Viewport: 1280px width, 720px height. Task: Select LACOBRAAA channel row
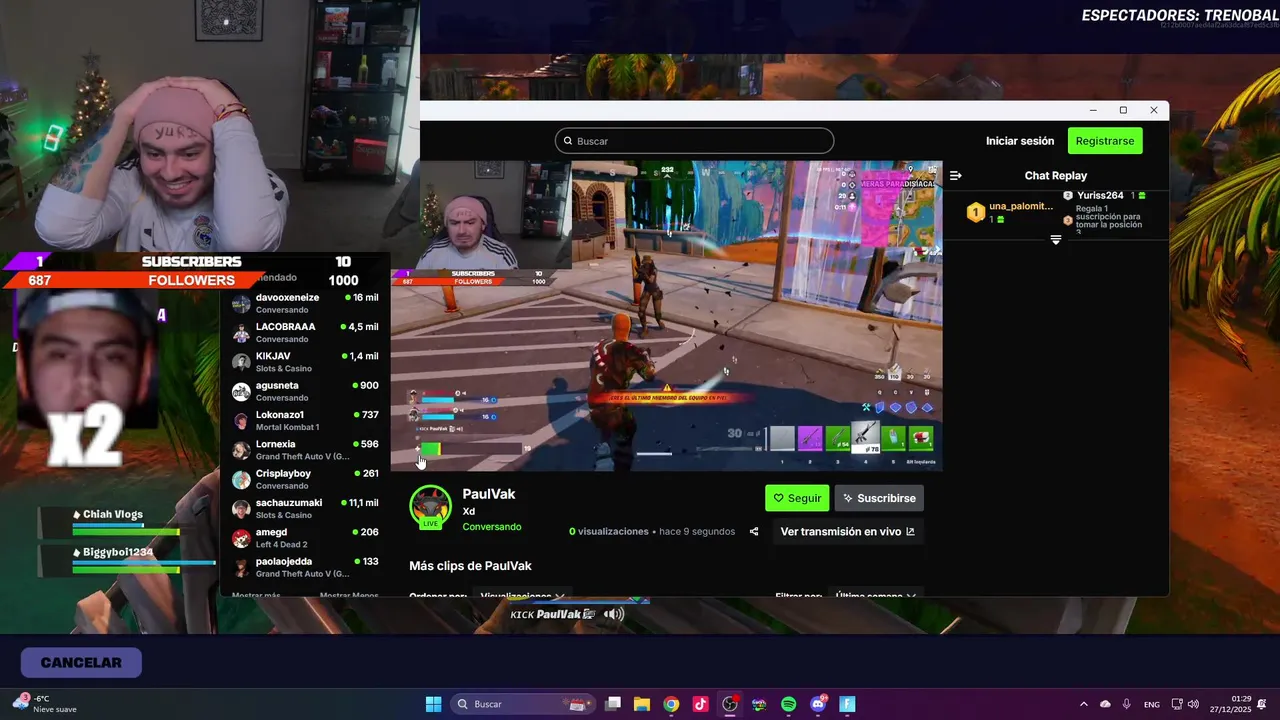pyautogui.click(x=304, y=332)
